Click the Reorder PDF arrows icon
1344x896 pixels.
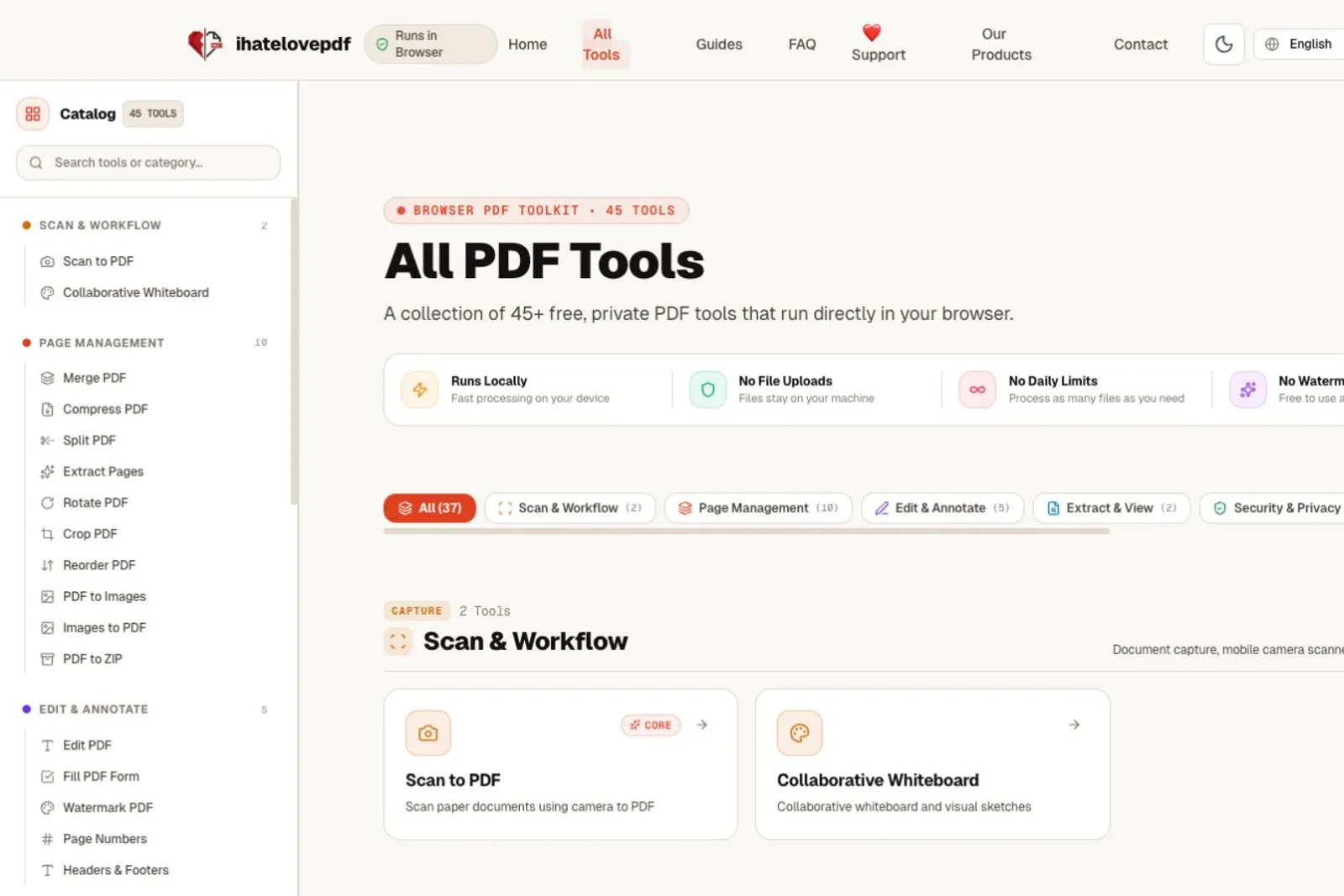tap(47, 565)
